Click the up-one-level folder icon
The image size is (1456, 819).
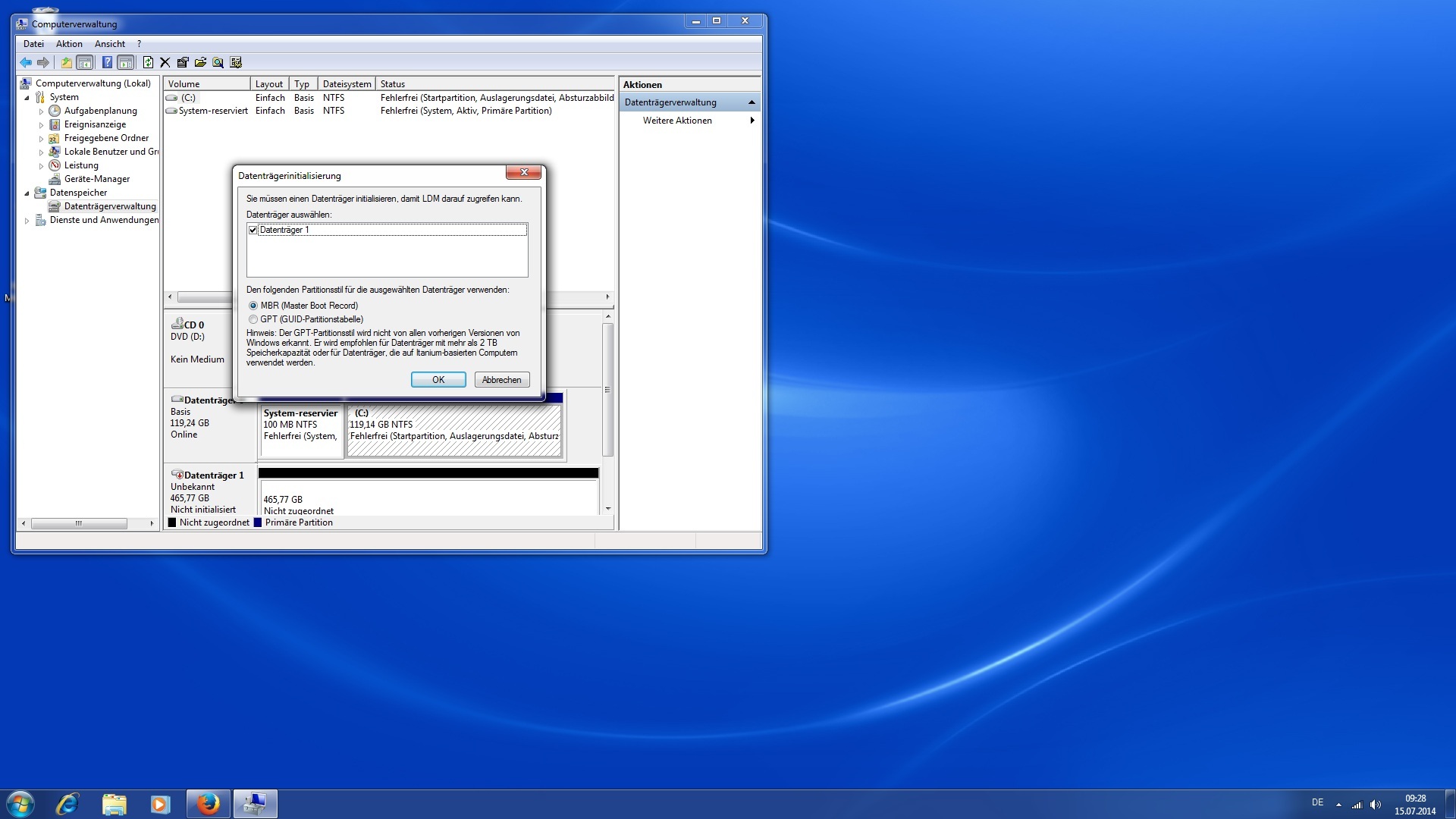tap(67, 62)
